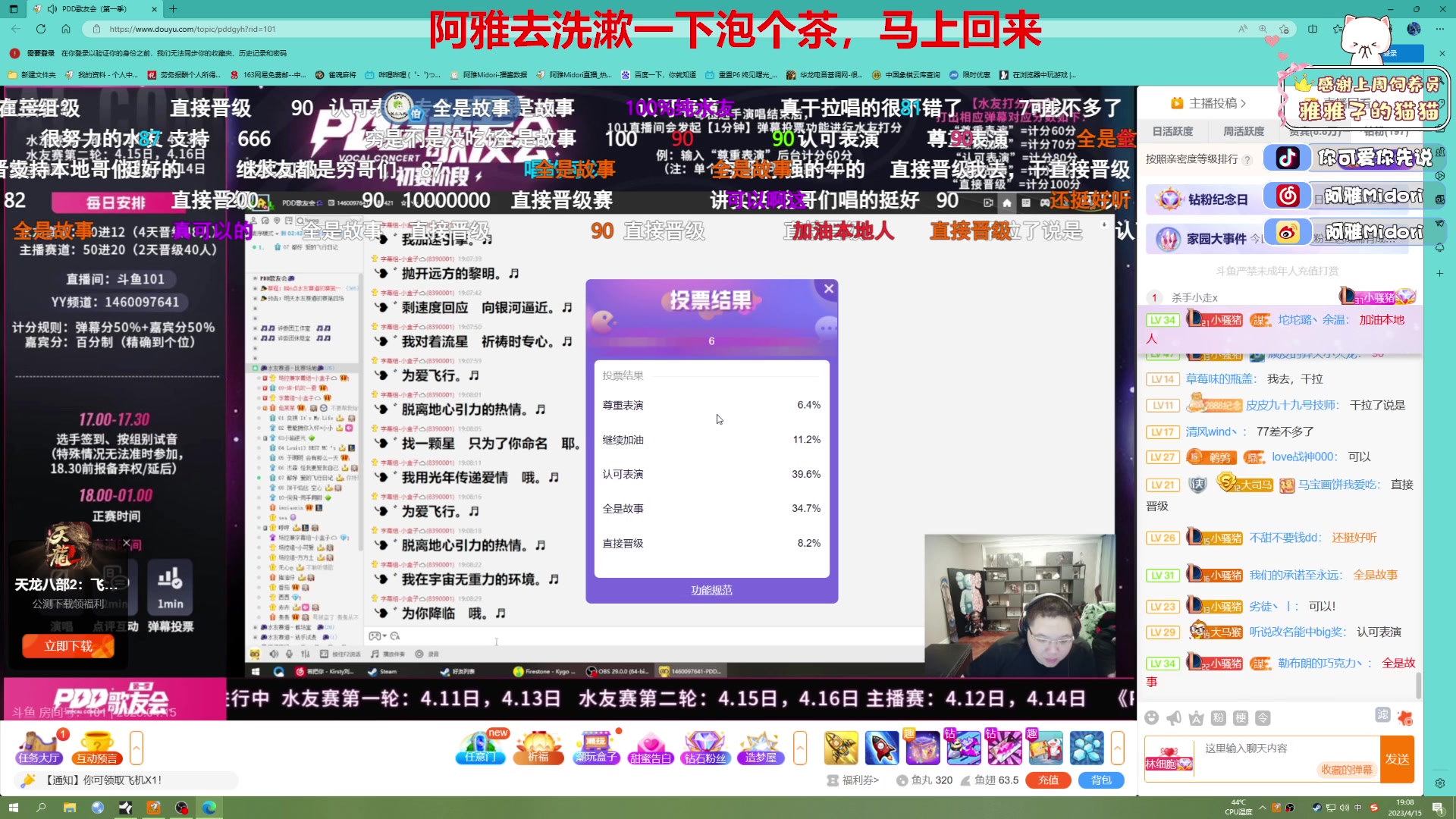Switch to the 日活跃度 tab
1456x819 pixels.
[1172, 131]
